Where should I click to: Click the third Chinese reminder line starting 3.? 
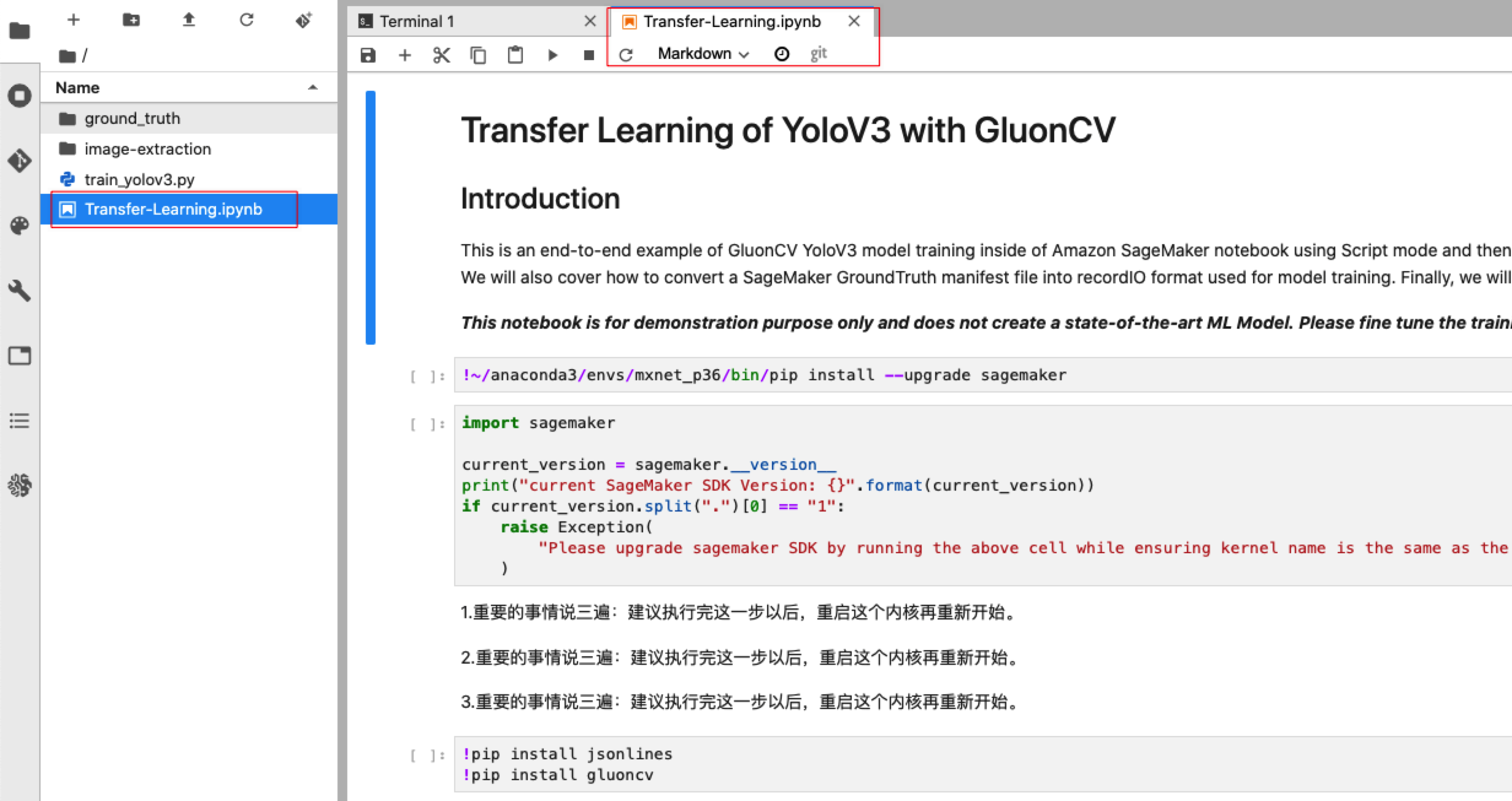[741, 702]
